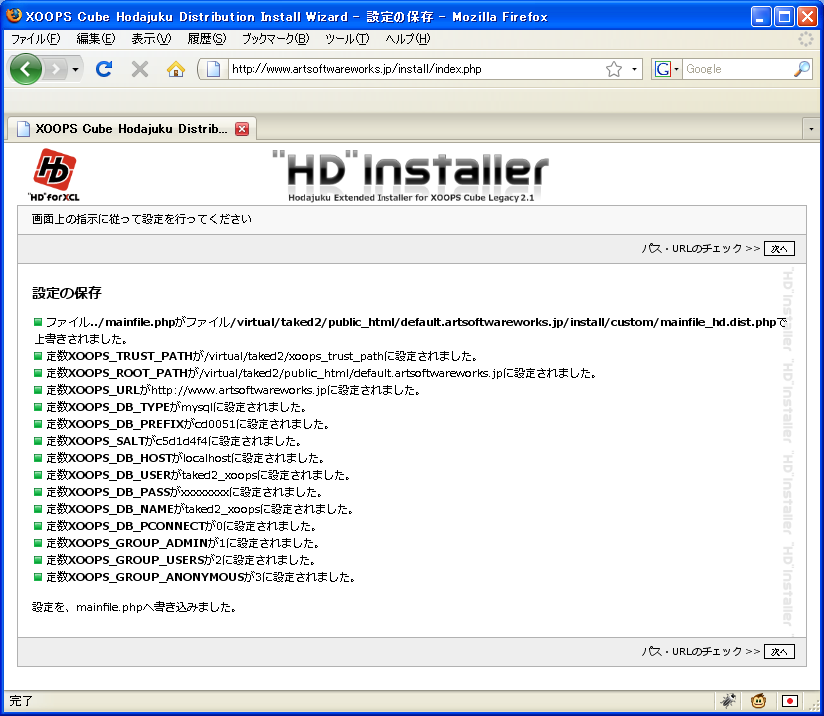The image size is (824, 716).
Task: Open the ファイル(F) menu
Action: pyautogui.click(x=35, y=39)
